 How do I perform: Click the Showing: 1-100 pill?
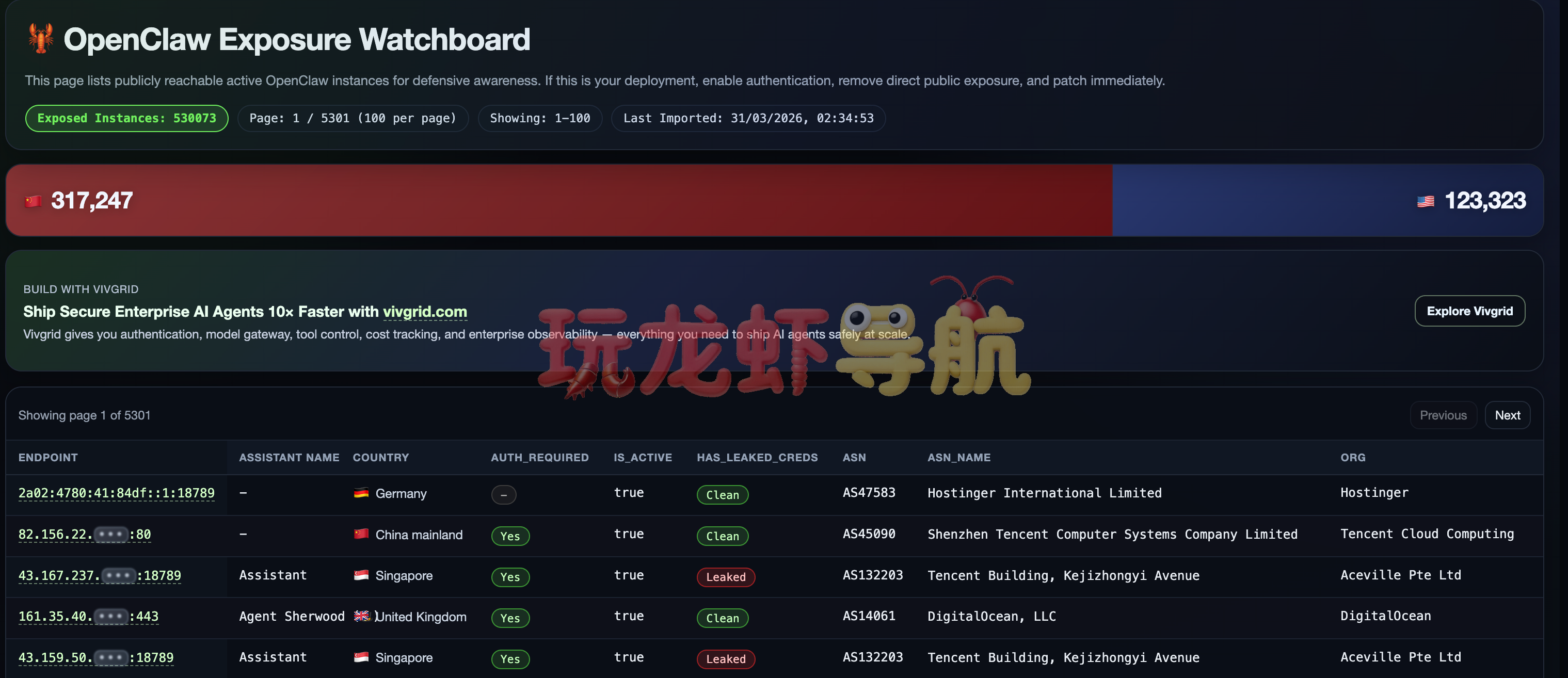540,118
